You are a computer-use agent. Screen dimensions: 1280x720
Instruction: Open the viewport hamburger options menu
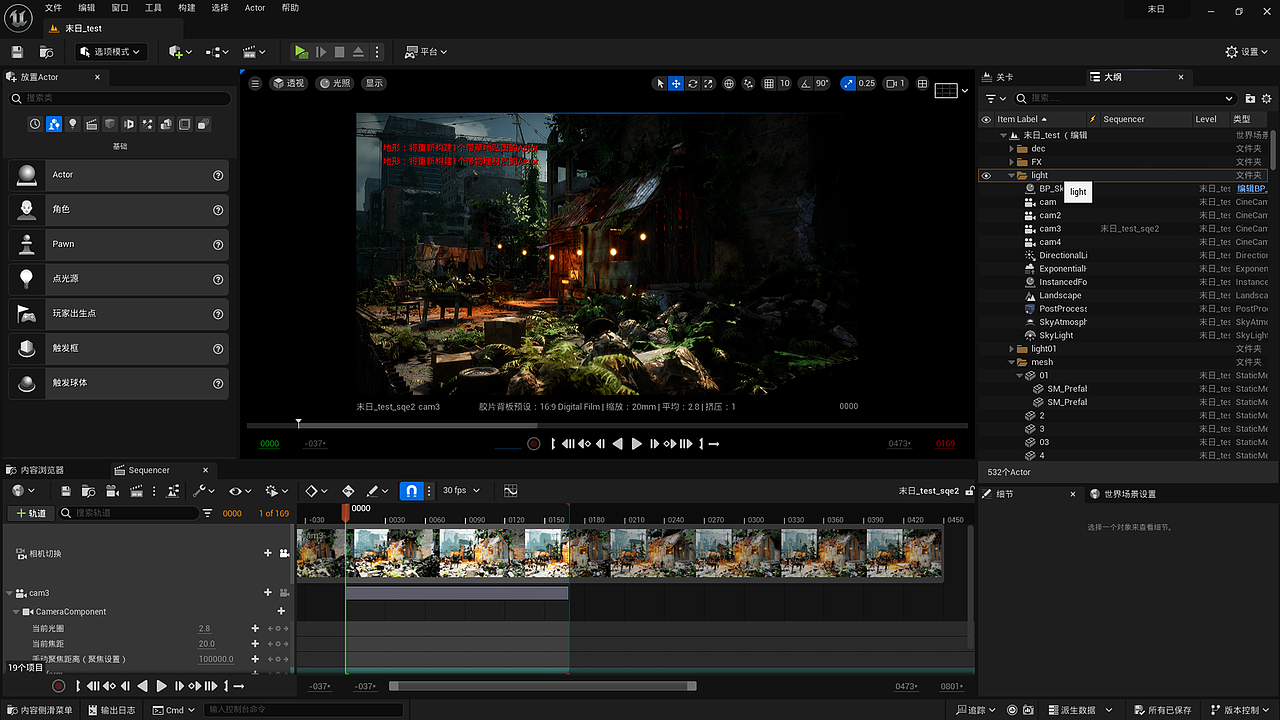(255, 84)
